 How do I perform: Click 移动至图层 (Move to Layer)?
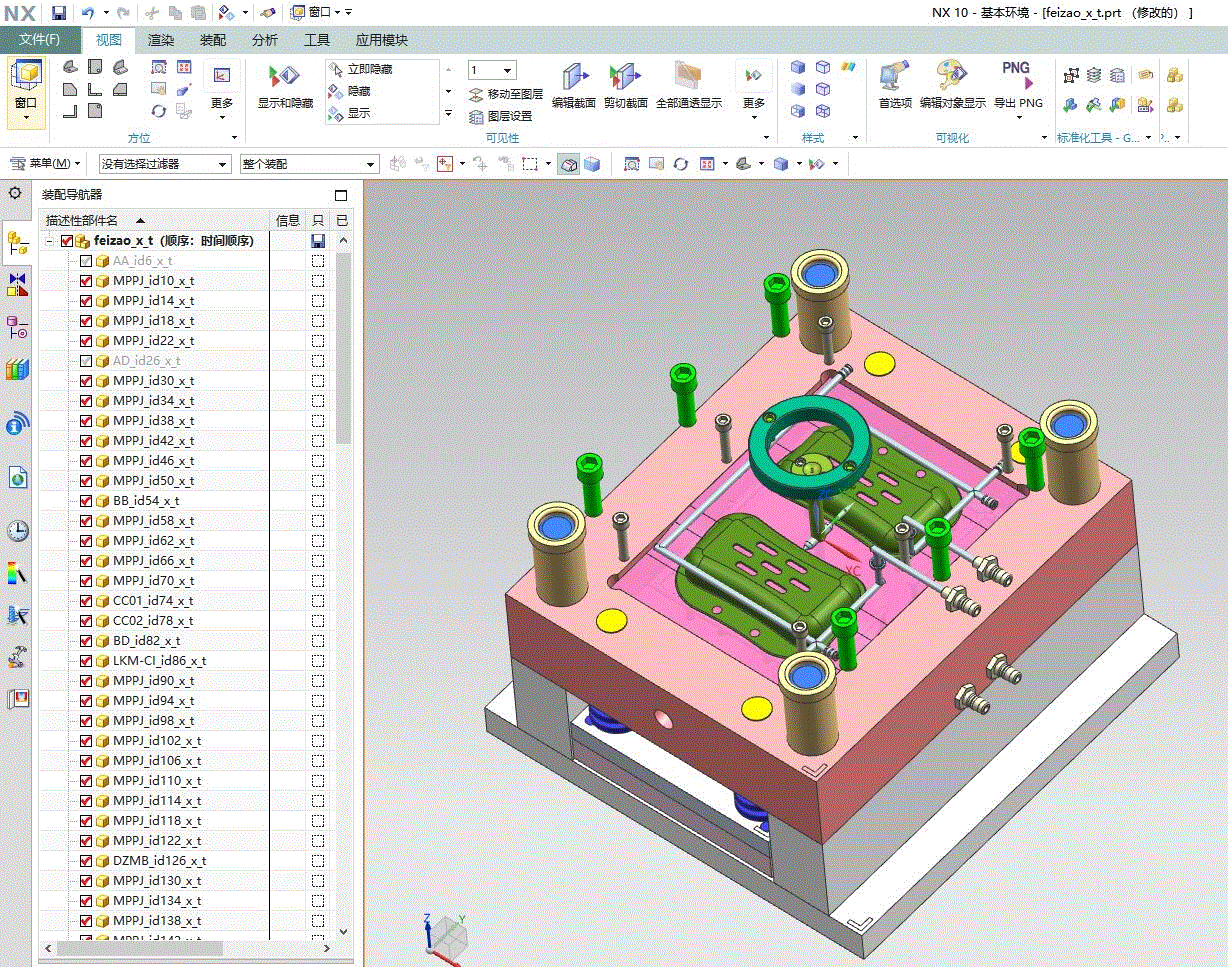[506, 94]
